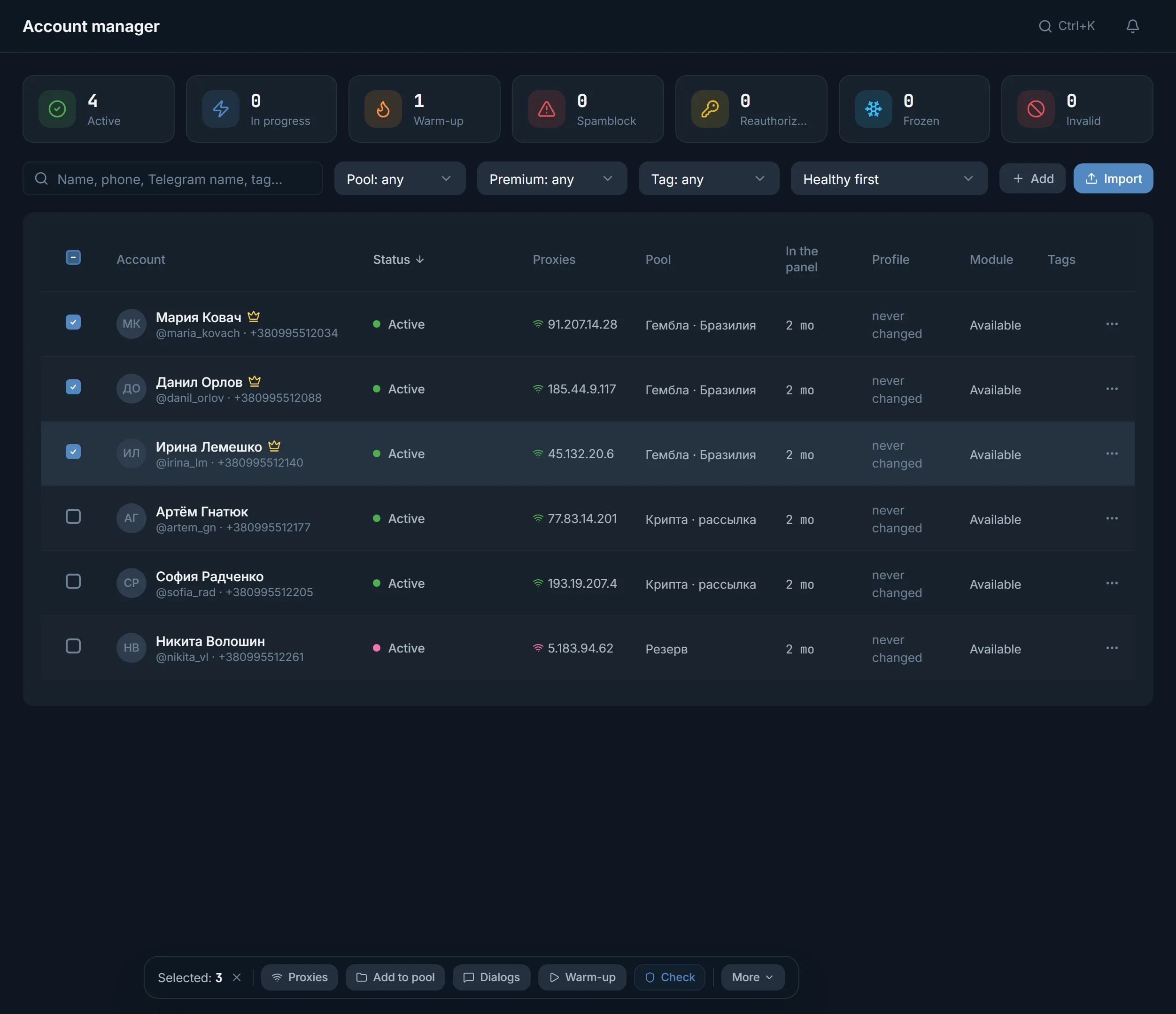
Task: Click the Add to pool button
Action: (395, 977)
